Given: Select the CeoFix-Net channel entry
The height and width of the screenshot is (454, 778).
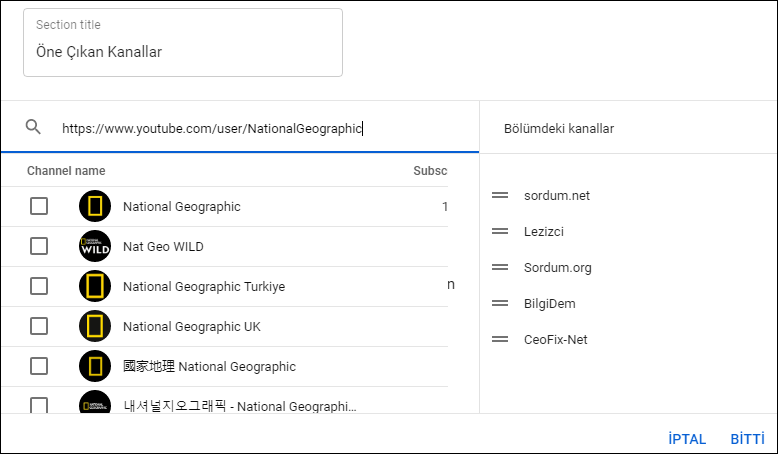Looking at the screenshot, I should (x=556, y=340).
